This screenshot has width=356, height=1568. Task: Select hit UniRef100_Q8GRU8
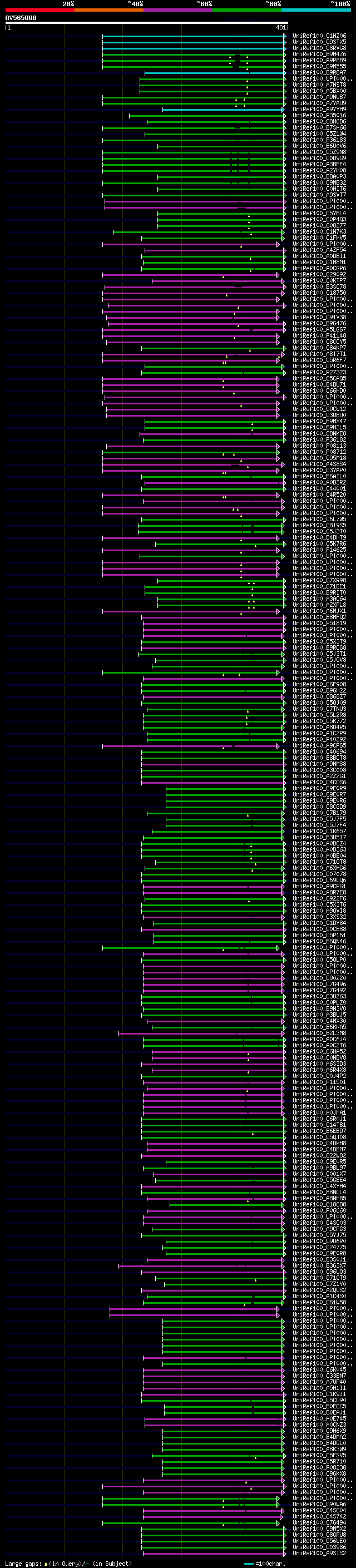point(319,1535)
